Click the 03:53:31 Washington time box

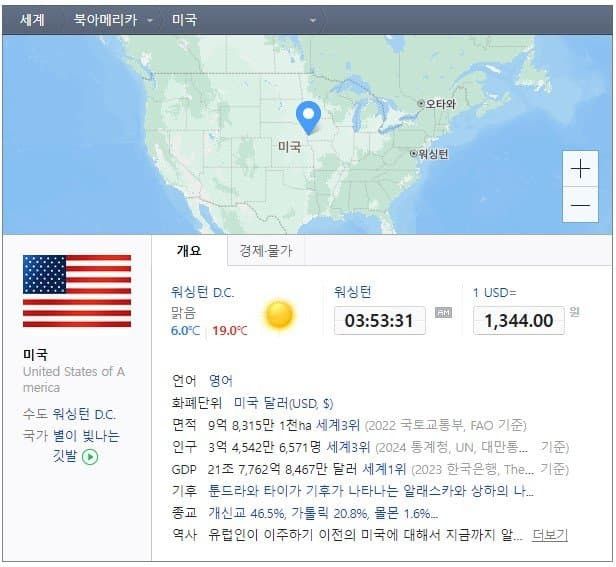(x=379, y=320)
